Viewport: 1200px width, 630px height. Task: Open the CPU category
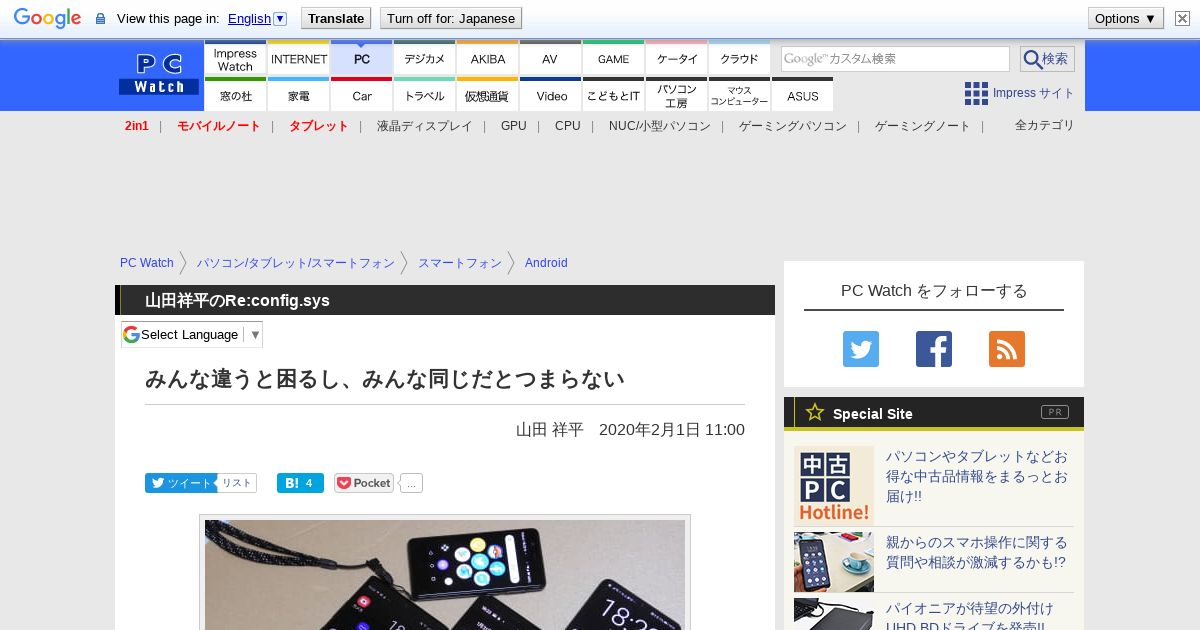point(568,126)
